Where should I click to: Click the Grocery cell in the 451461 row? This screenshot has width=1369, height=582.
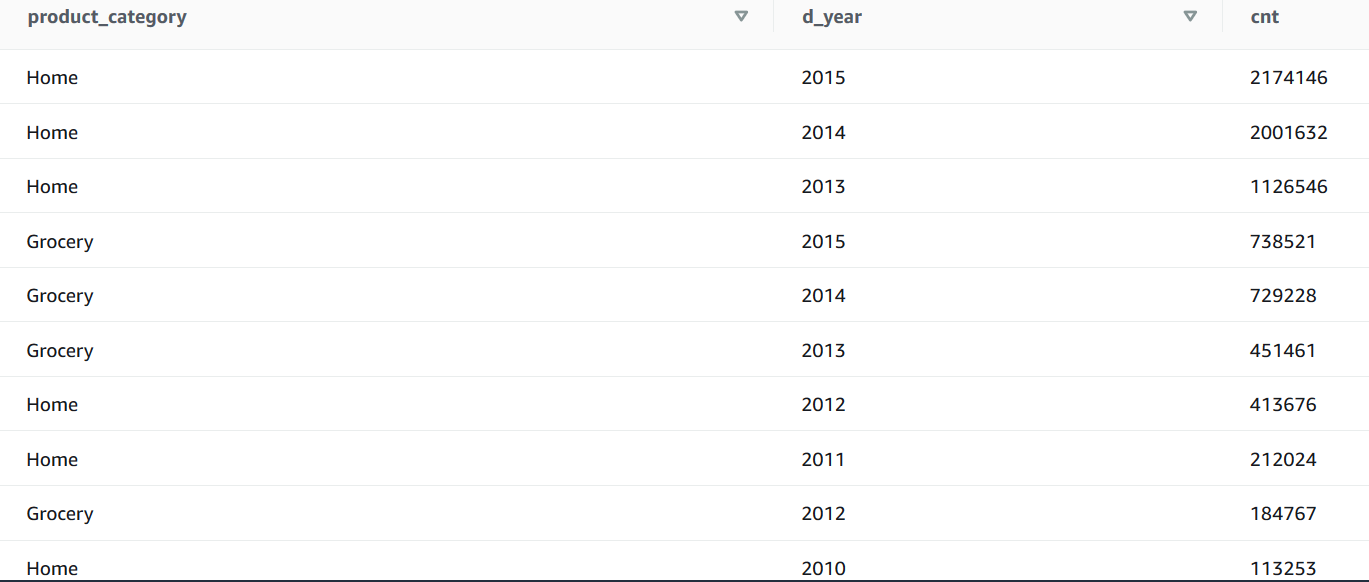tap(60, 351)
